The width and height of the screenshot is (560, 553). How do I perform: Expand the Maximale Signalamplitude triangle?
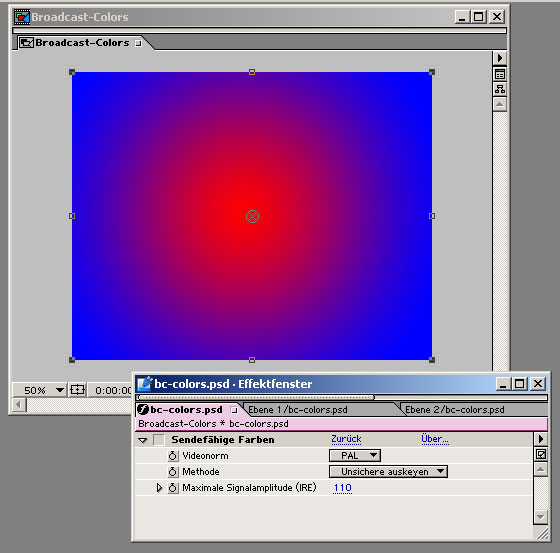pos(159,488)
